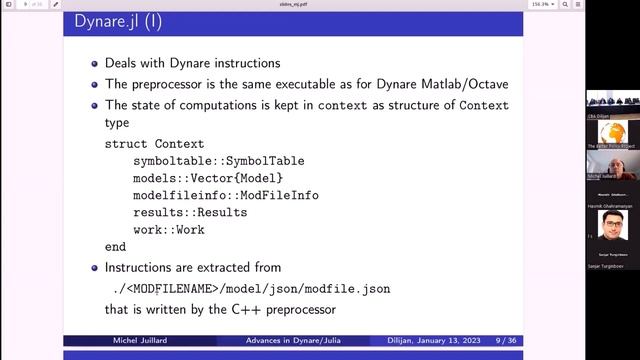640x360 pixels.
Task: Open the 156.3% zoom level dropdown
Action: (x=543, y=4)
